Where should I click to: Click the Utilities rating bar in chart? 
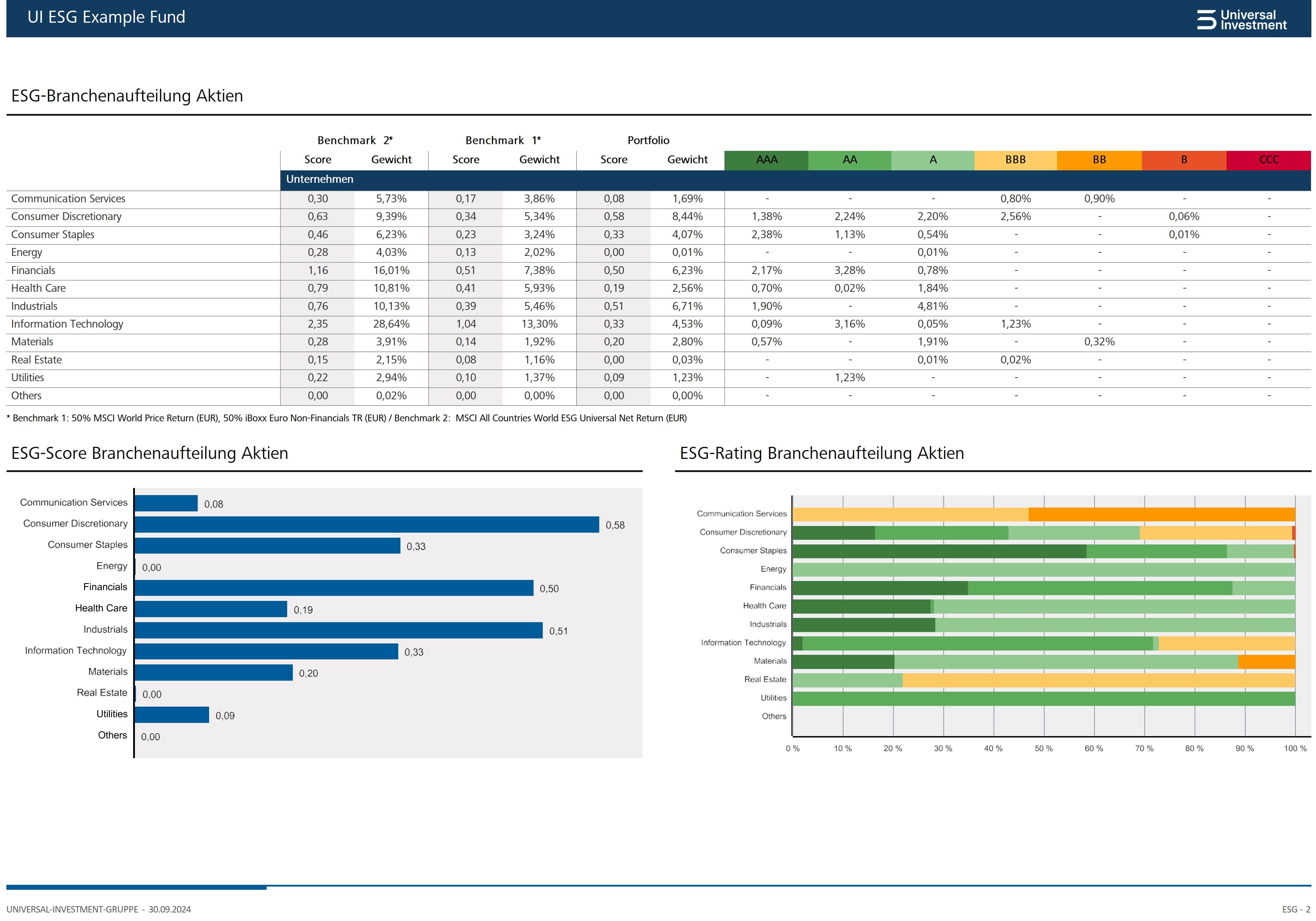[1044, 698]
